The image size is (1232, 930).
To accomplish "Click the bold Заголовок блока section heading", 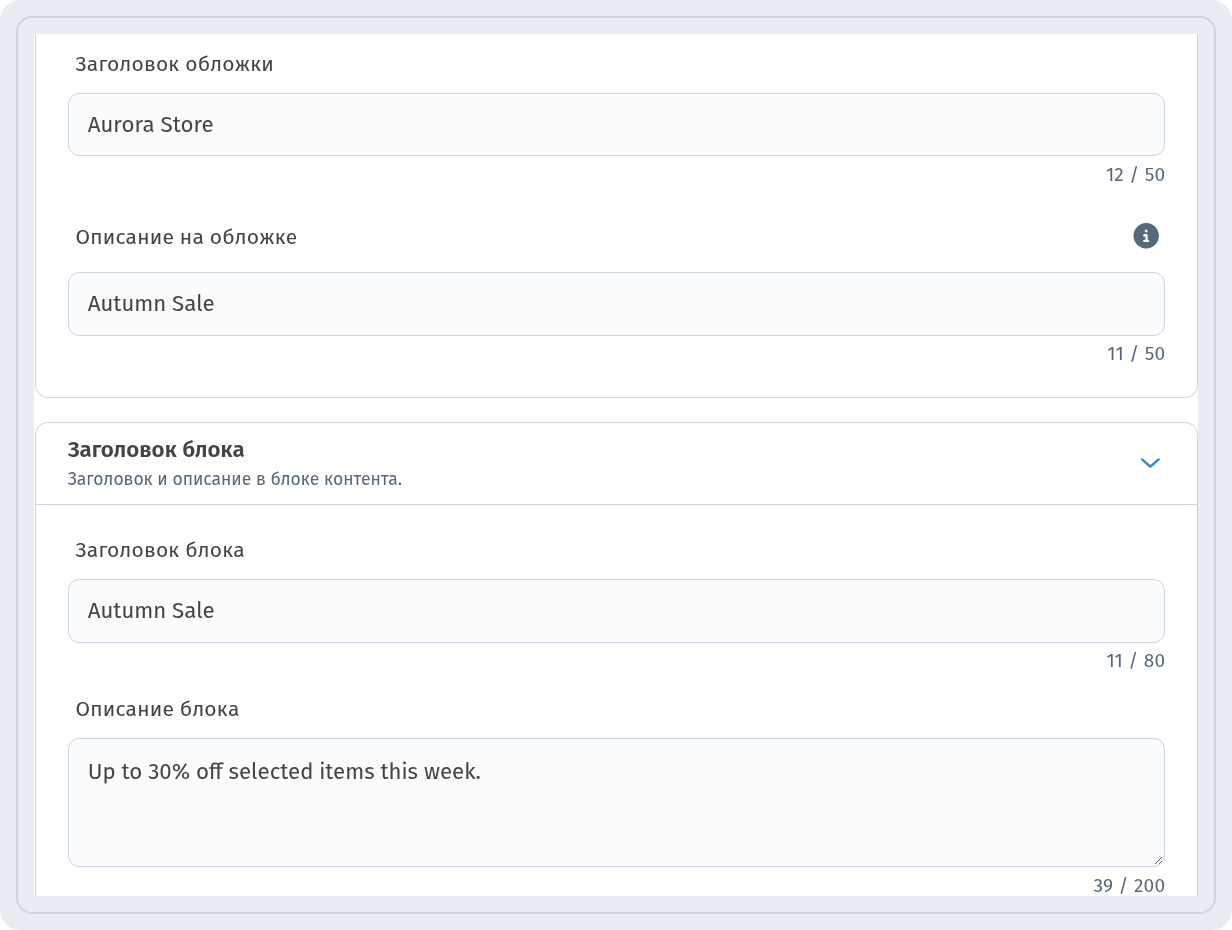I will pyautogui.click(x=156, y=450).
